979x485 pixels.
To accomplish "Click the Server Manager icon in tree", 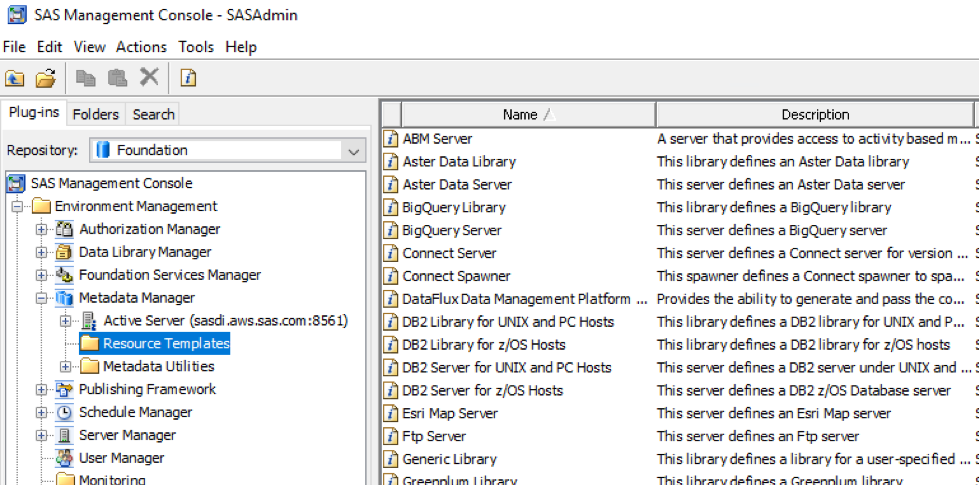I will (65, 435).
